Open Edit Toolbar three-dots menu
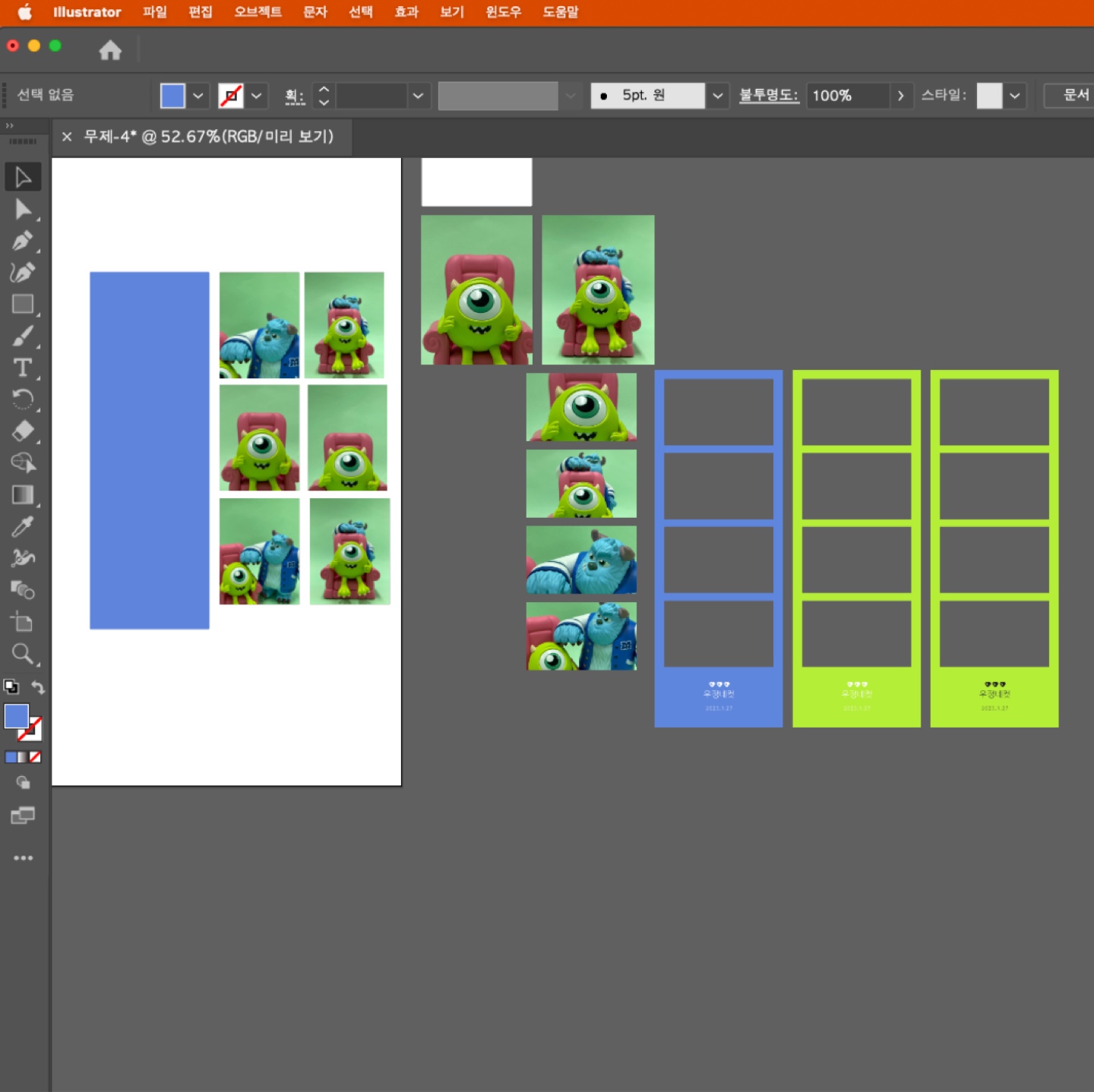 pyautogui.click(x=23, y=858)
